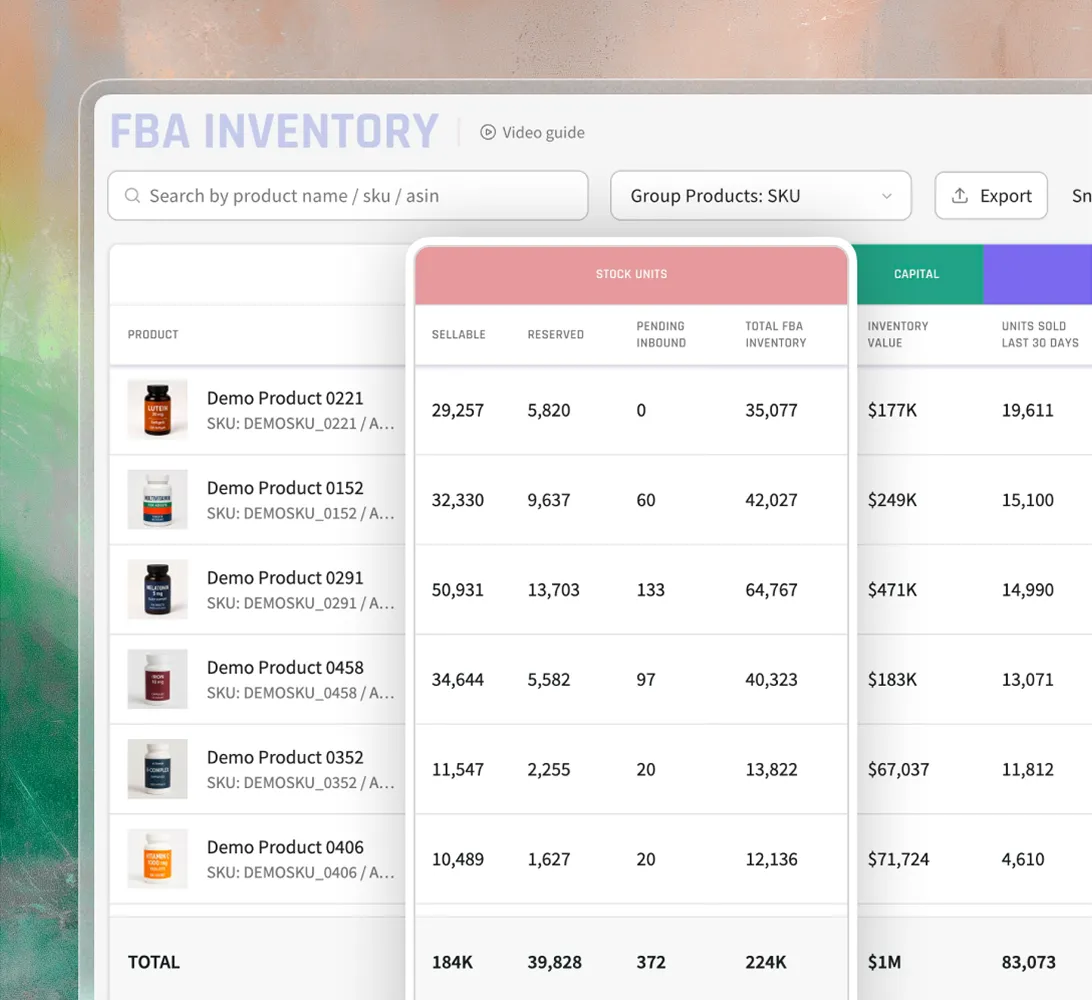Open Demo Product 0221 lutein bottle thumbnail
This screenshot has height=1000, width=1092.
tap(157, 409)
